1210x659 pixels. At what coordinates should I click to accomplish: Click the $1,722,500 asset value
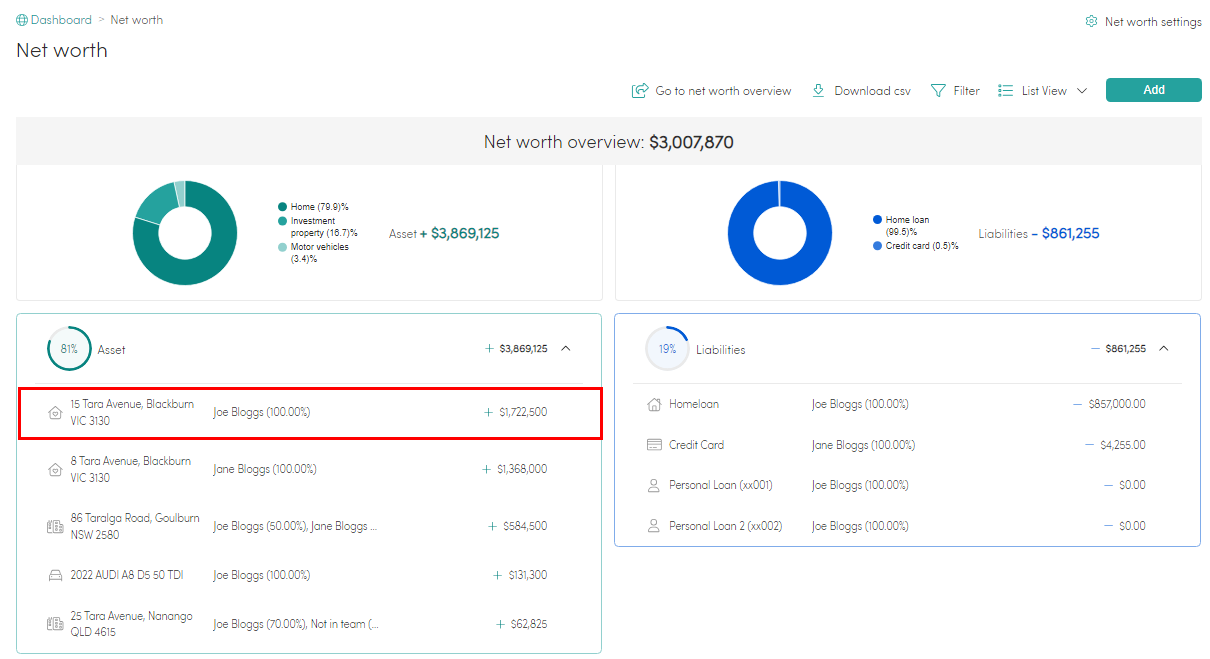coord(523,412)
